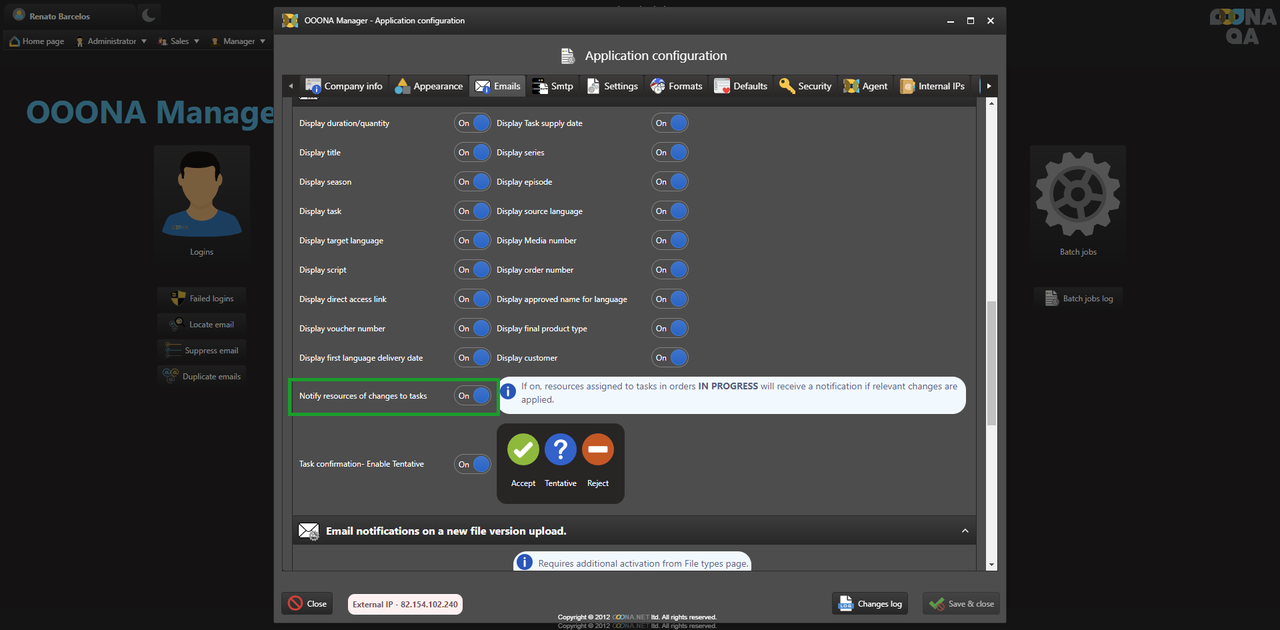Image resolution: width=1280 pixels, height=630 pixels.
Task: Switch to the Smtp tab
Action: (553, 86)
